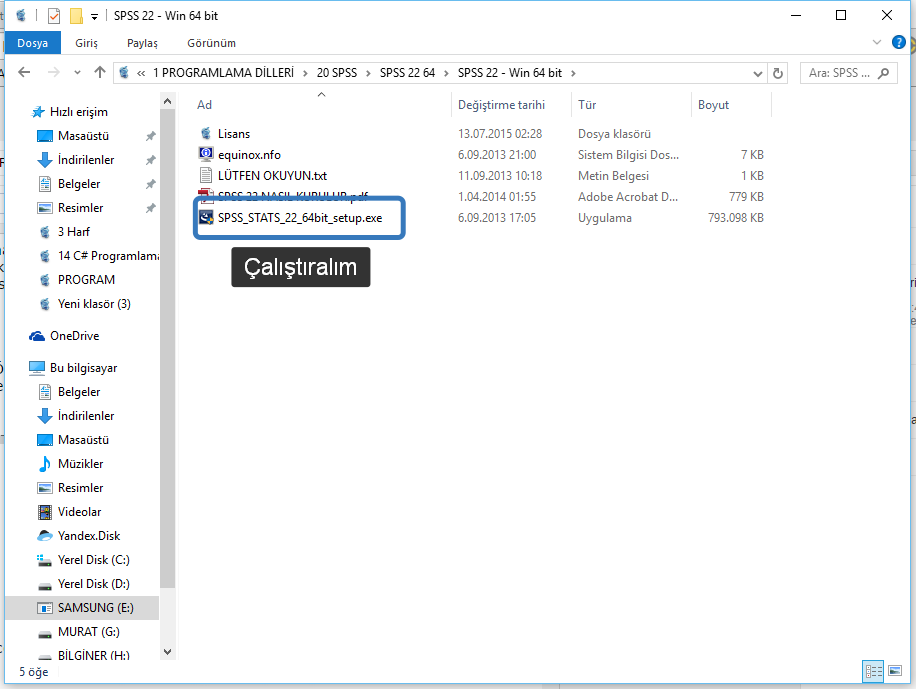Switch to Details view layout icon
This screenshot has width=916, height=689.
(x=873, y=671)
